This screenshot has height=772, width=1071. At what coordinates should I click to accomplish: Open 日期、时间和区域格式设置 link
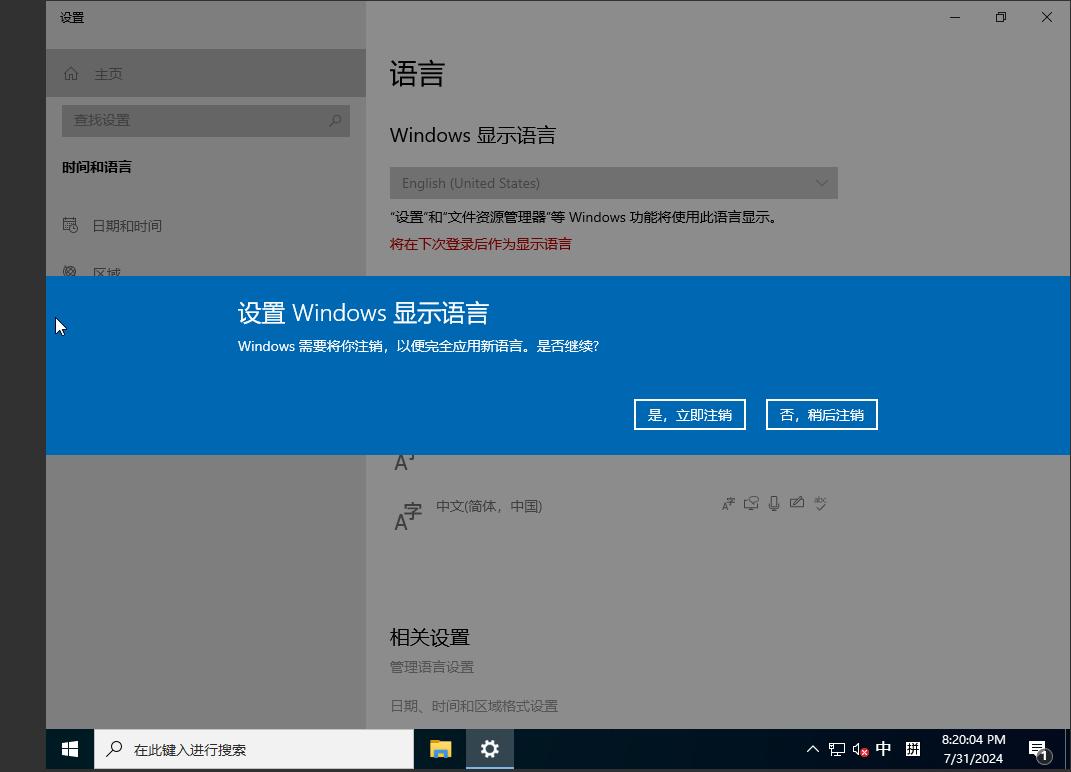click(474, 706)
